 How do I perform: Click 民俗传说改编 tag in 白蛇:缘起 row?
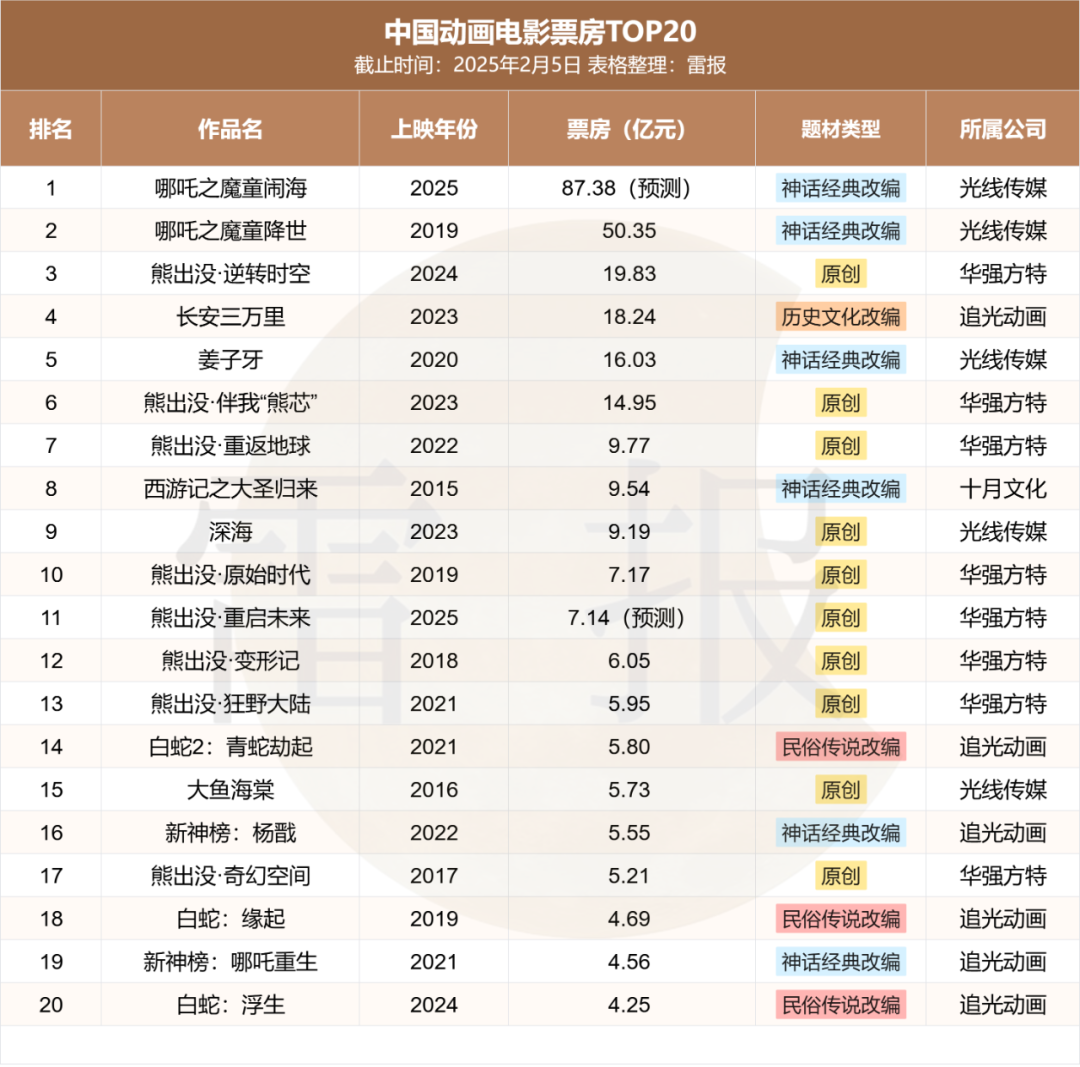point(840,919)
